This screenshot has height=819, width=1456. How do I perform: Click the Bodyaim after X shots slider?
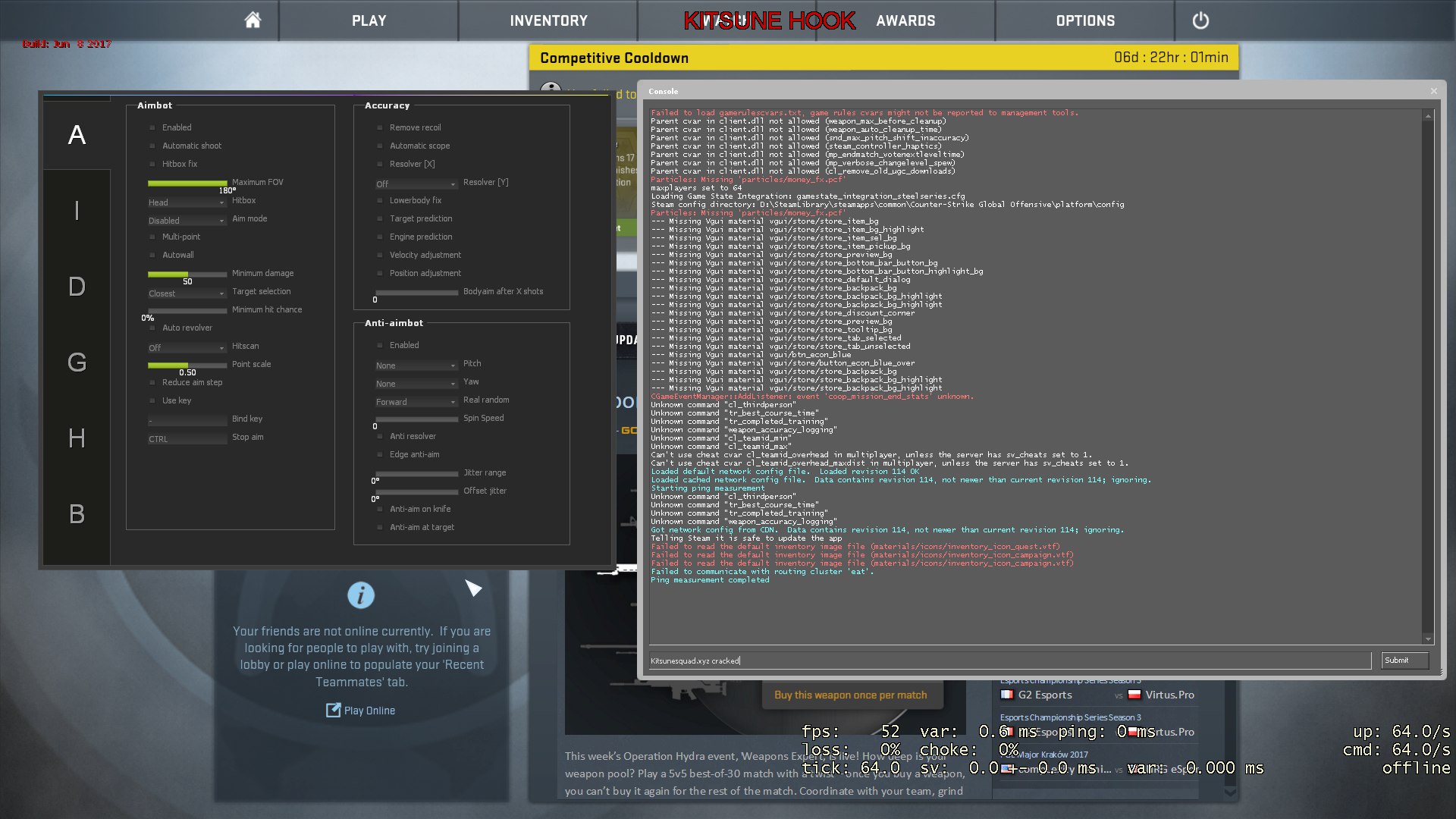click(x=416, y=292)
